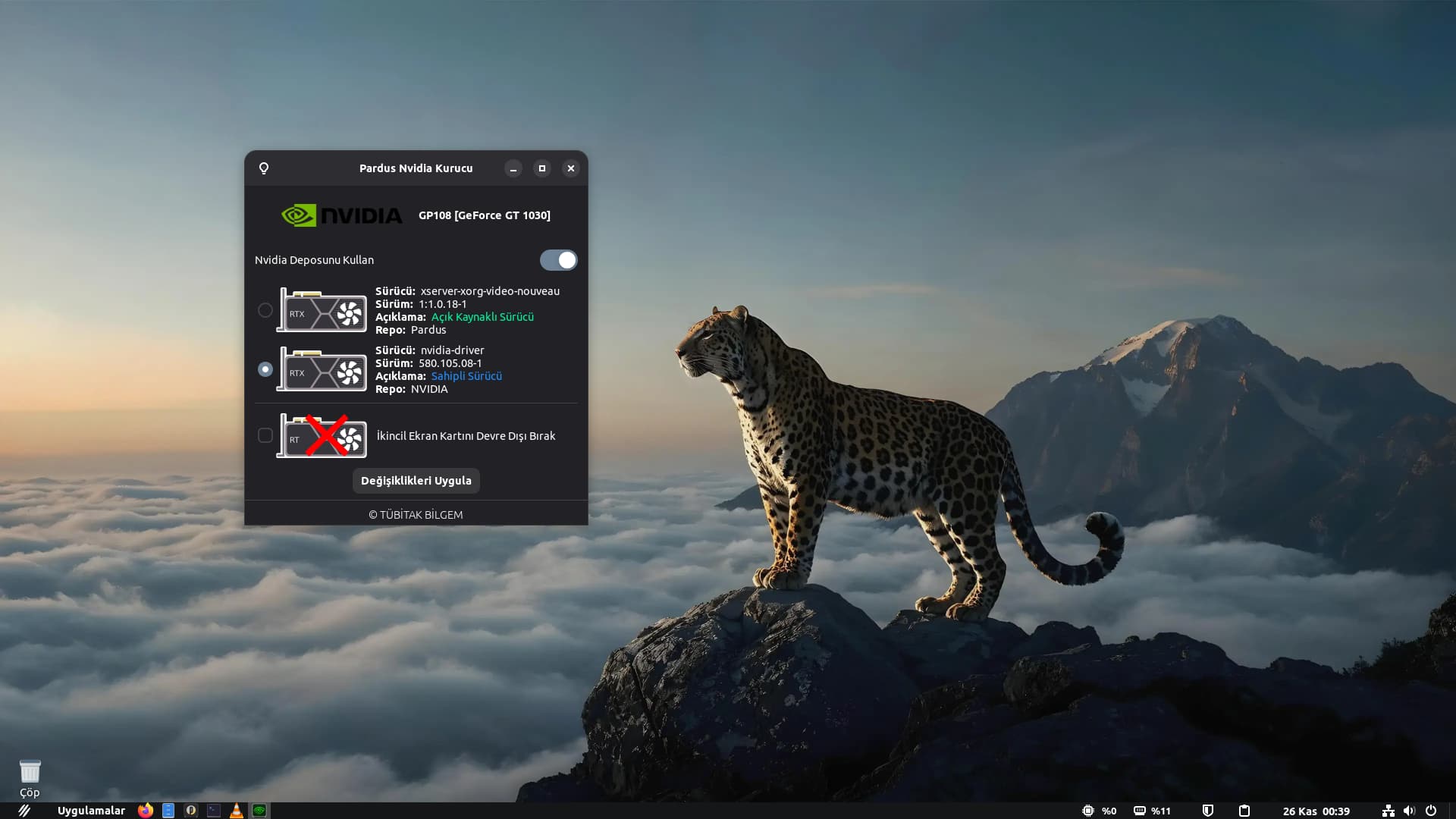Viewport: 1456px width, 819px height.
Task: Check İkincil Ekran Kartını Devre Dışı Bırak
Action: click(265, 435)
